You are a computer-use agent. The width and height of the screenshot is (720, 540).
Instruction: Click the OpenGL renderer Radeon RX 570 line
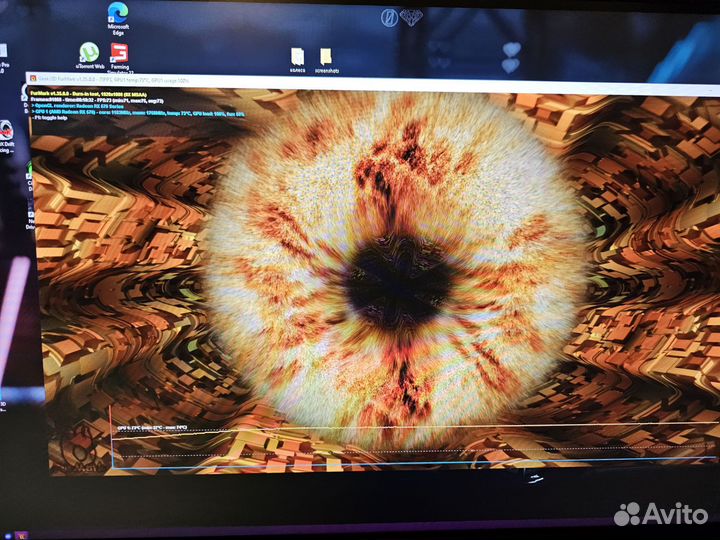pyautogui.click(x=77, y=106)
